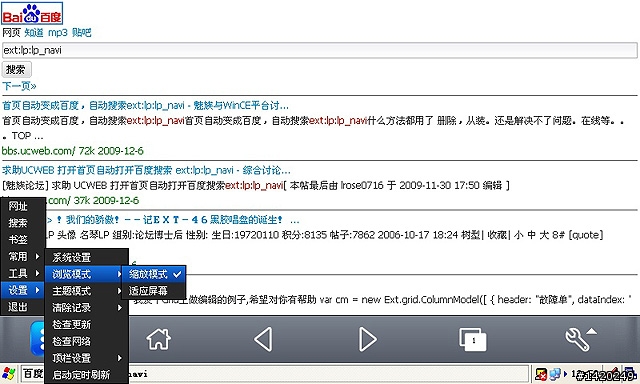Choose 搜索 in the main menu
Viewport: 640px width, 384px height.
pyautogui.click(x=22, y=223)
